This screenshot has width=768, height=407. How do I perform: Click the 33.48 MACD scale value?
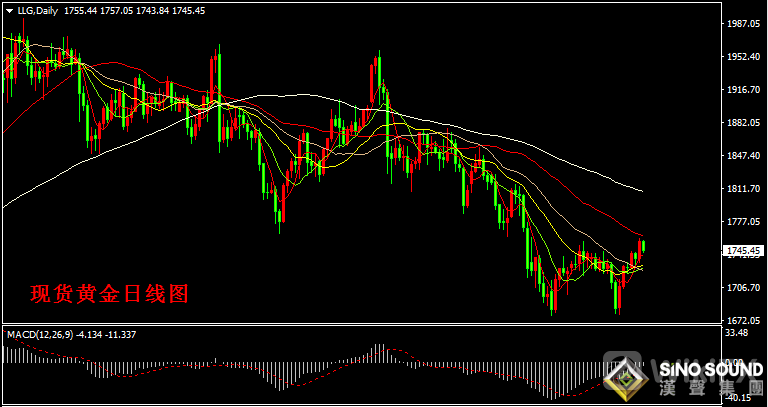click(x=738, y=333)
